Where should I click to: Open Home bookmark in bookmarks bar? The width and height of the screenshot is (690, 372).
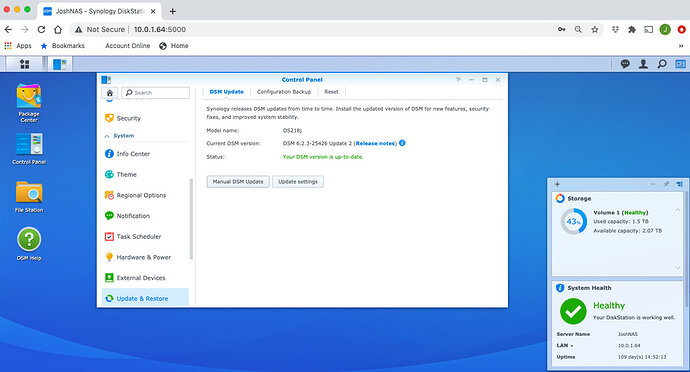pyautogui.click(x=174, y=46)
